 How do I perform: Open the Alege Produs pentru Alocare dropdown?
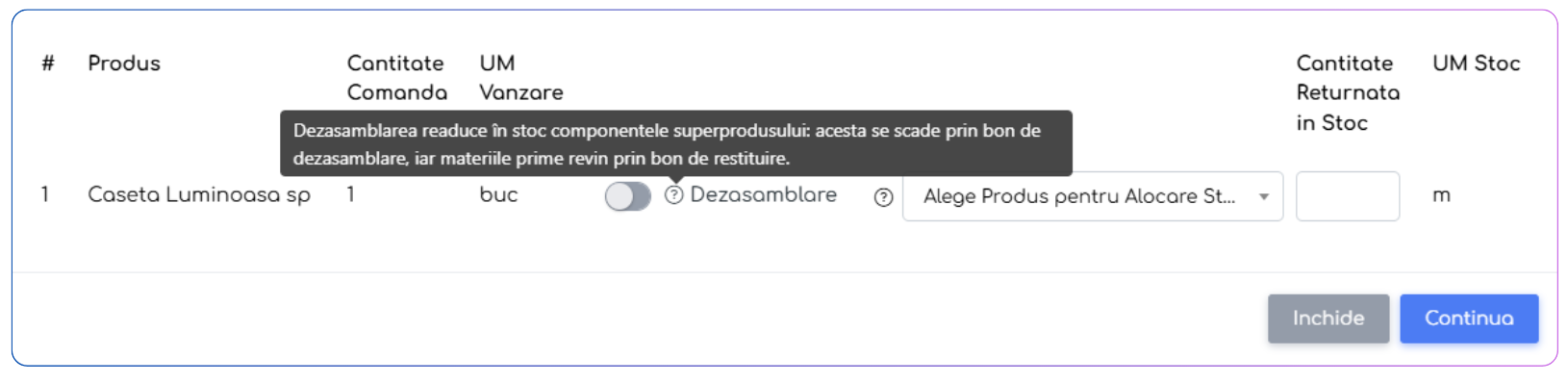pos(1092,196)
